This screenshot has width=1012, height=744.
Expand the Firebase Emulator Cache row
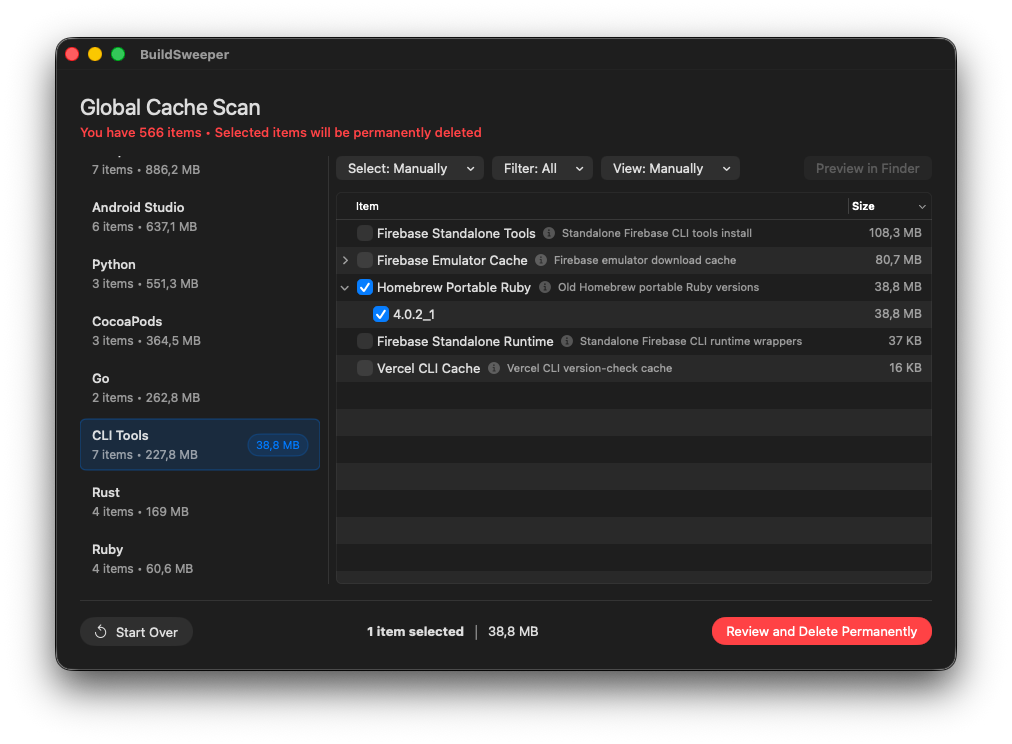point(345,260)
